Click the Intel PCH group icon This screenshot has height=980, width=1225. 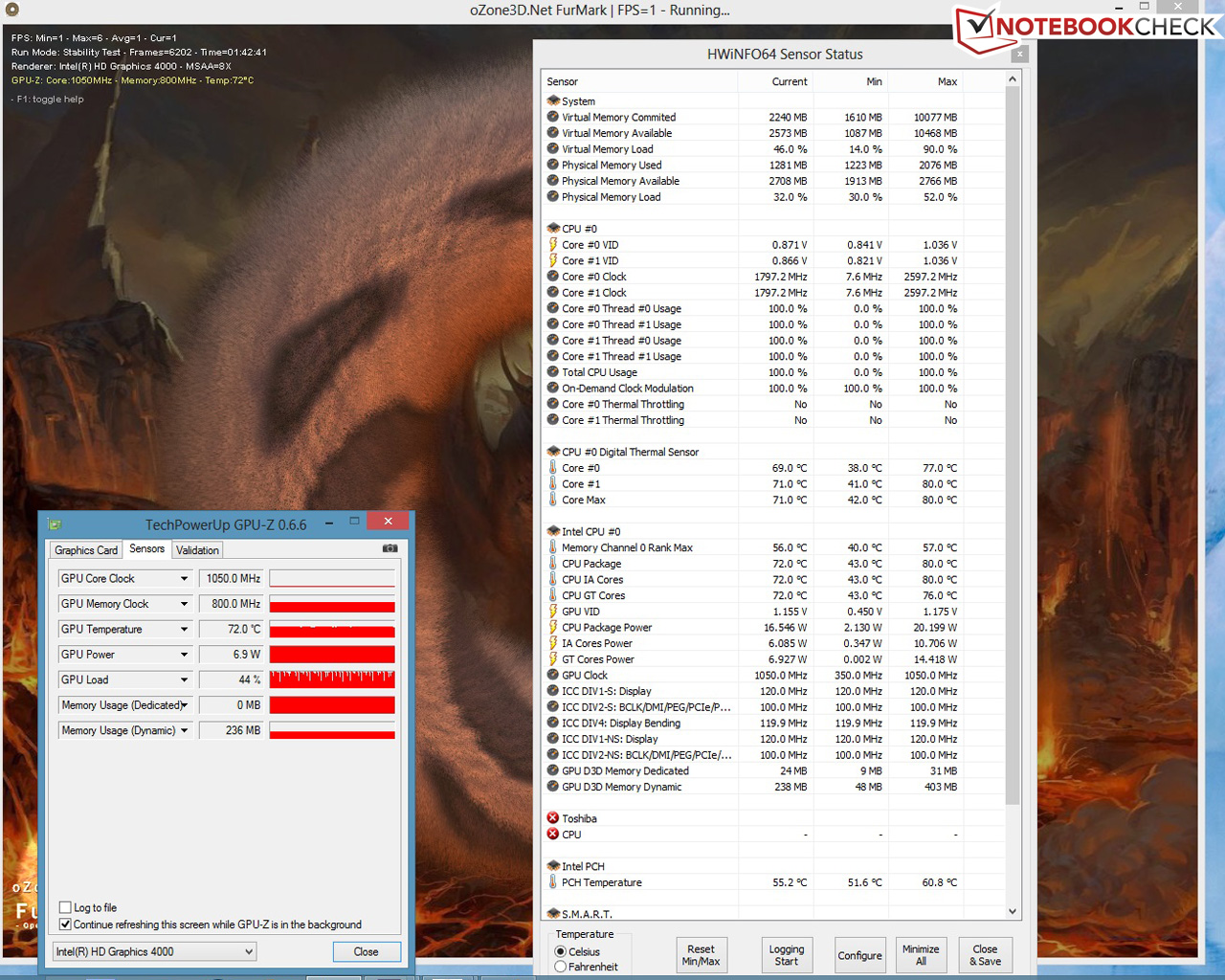553,866
